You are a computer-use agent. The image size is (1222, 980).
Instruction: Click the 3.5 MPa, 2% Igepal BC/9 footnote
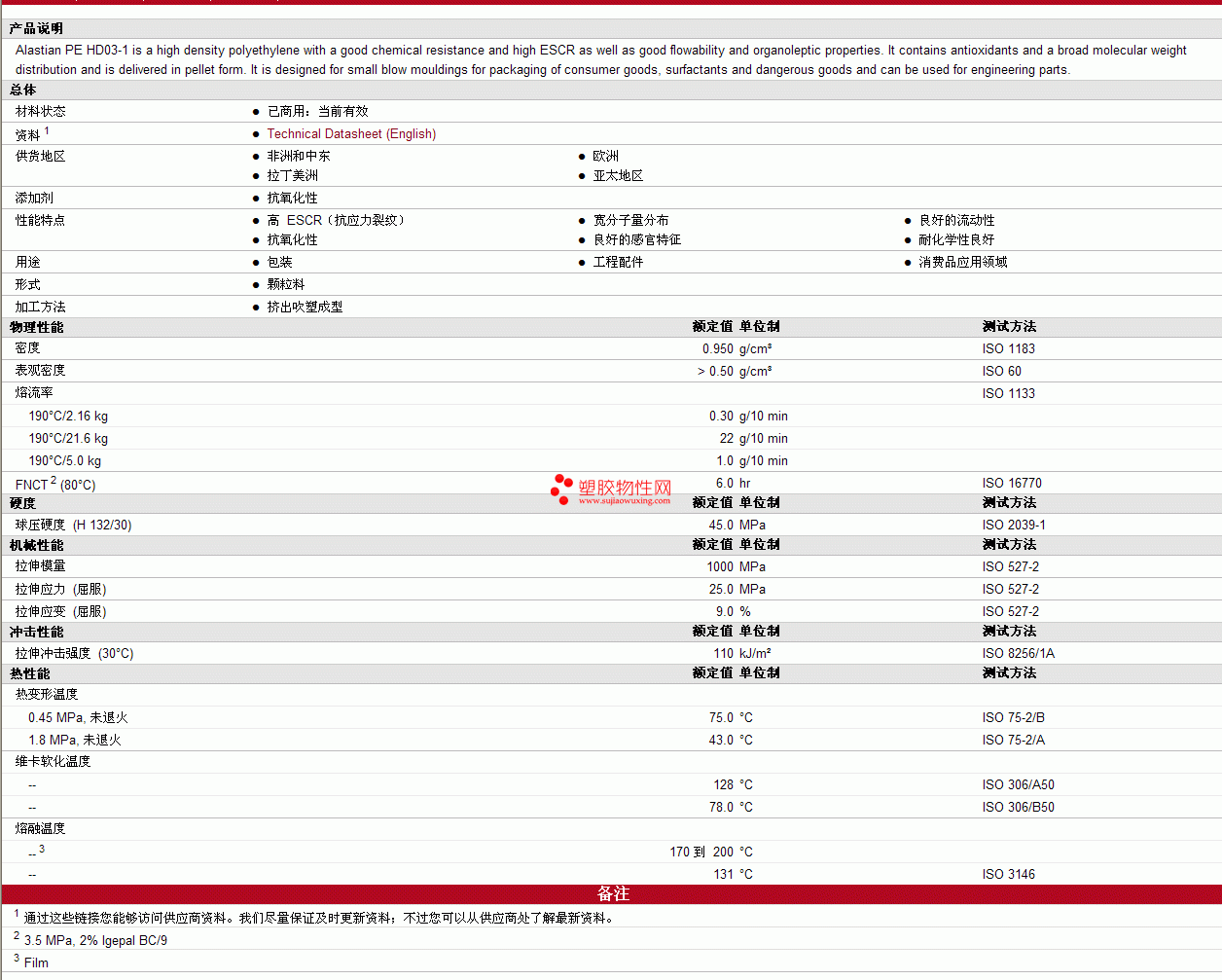click(x=95, y=941)
